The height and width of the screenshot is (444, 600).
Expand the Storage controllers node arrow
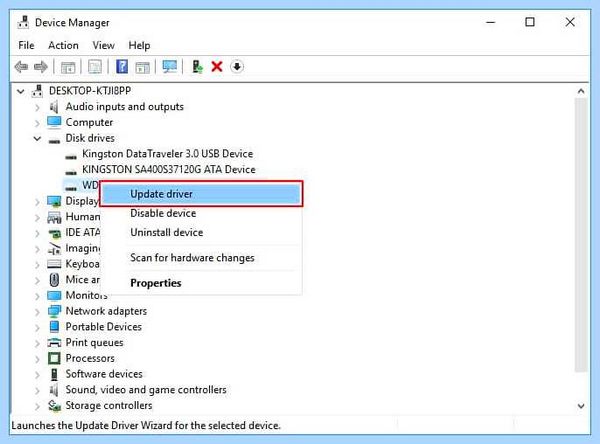click(37, 406)
